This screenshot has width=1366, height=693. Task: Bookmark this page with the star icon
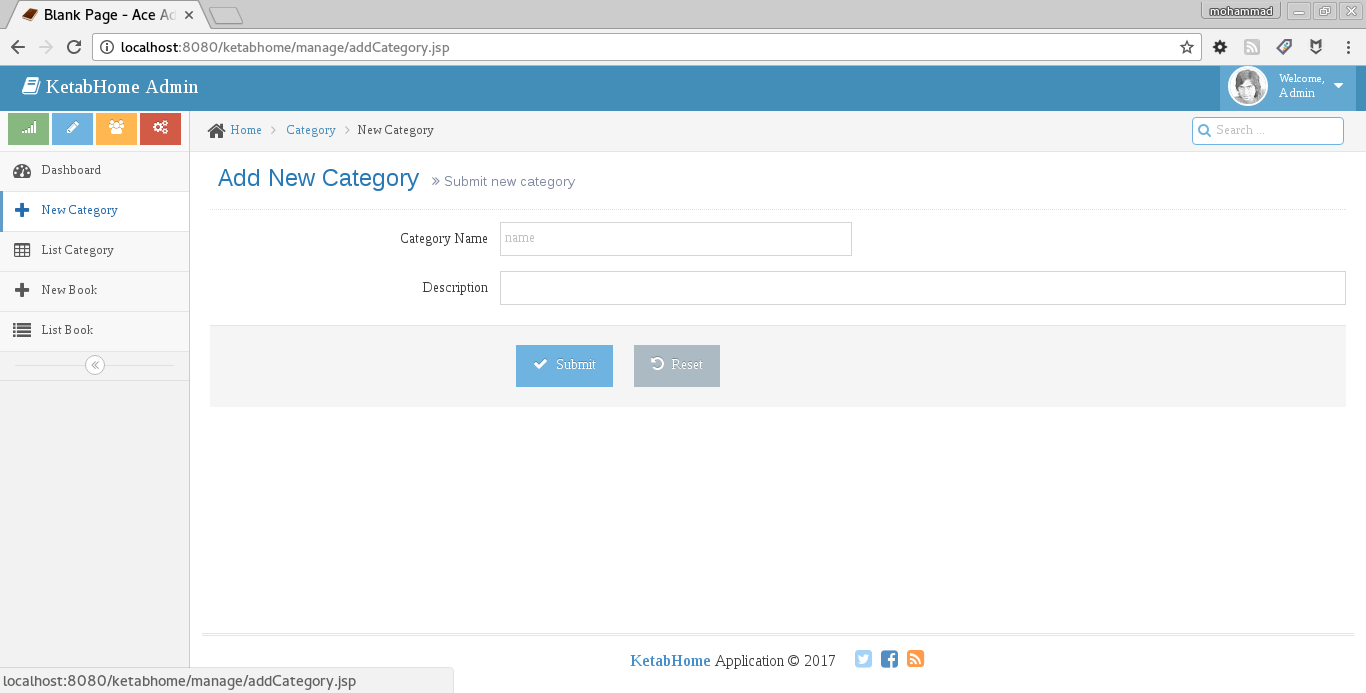1186,47
